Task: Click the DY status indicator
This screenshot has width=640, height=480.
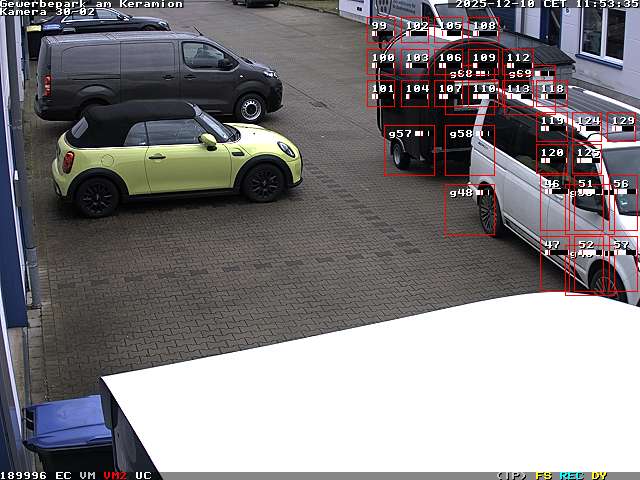Action: 599,475
